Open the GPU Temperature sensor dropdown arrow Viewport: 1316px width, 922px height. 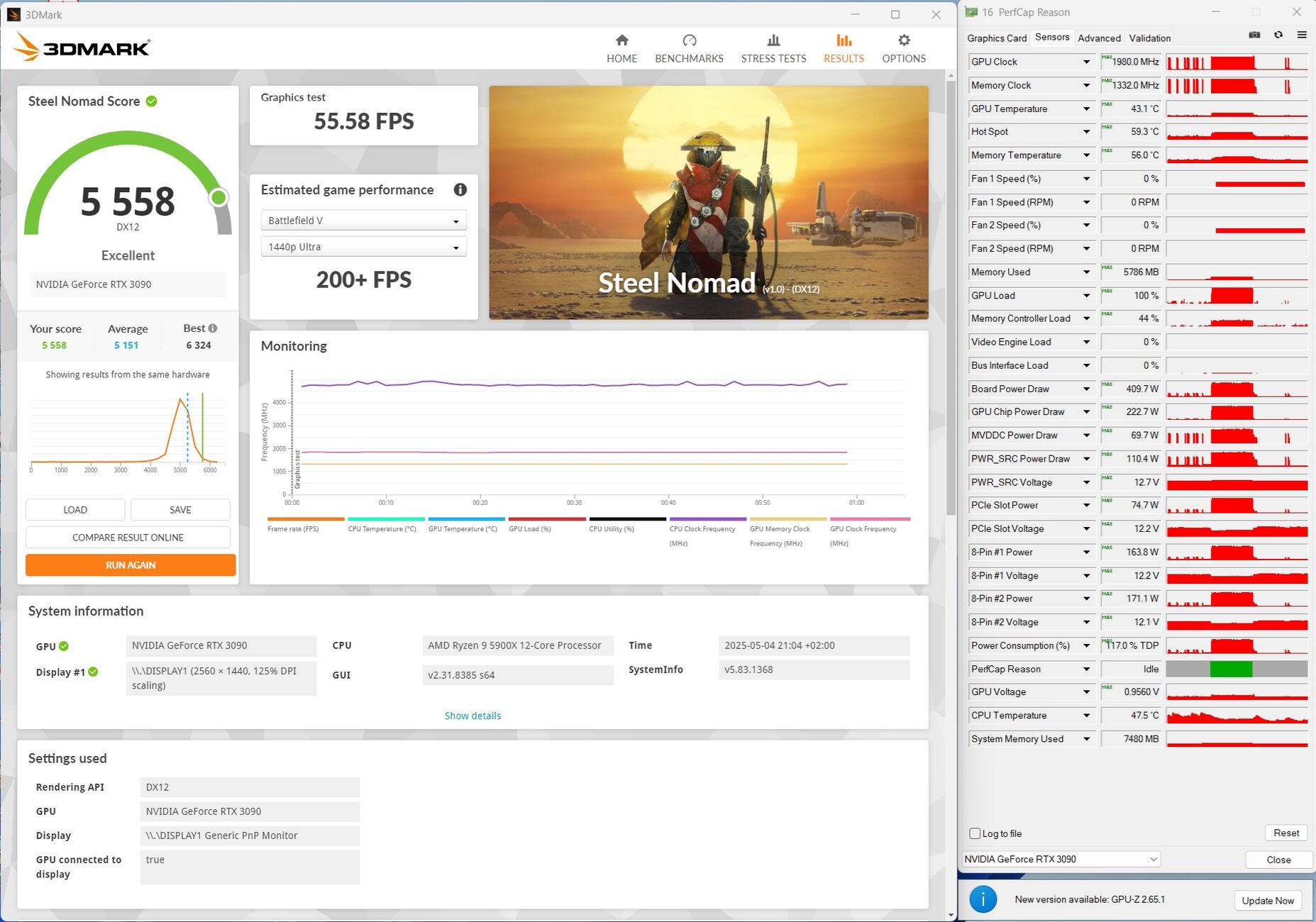click(1086, 109)
